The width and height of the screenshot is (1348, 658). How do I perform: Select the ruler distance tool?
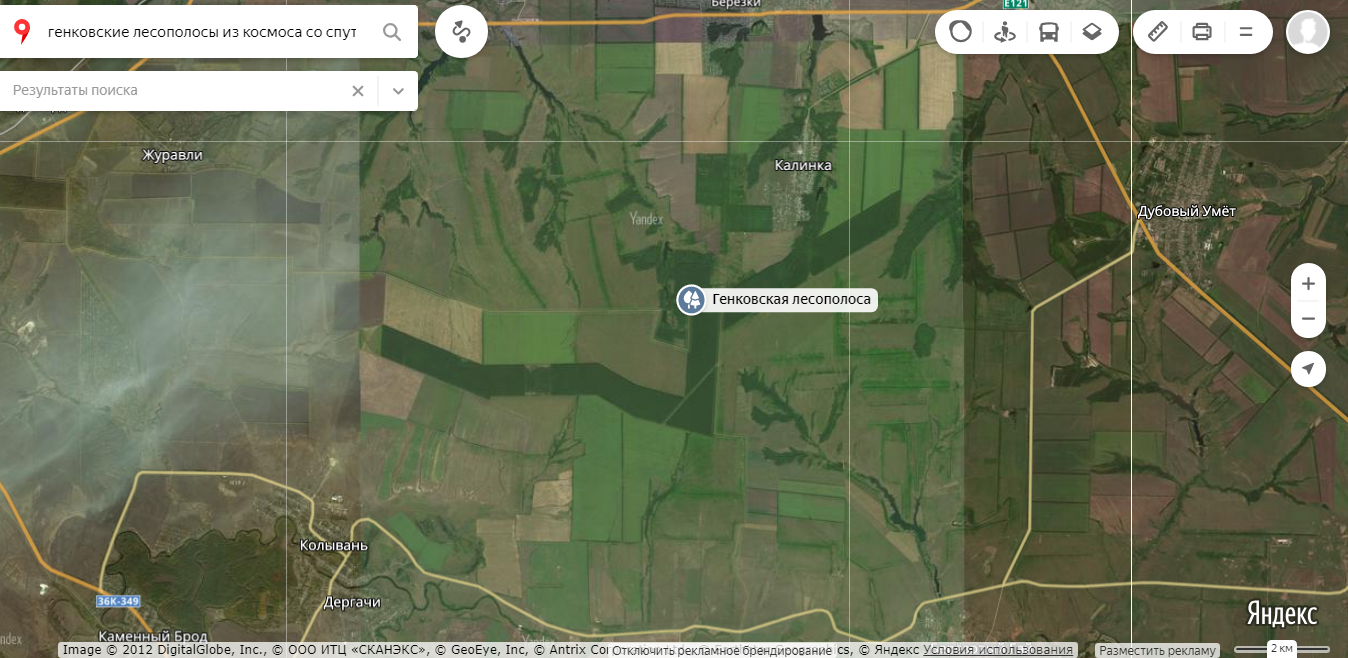point(1158,32)
